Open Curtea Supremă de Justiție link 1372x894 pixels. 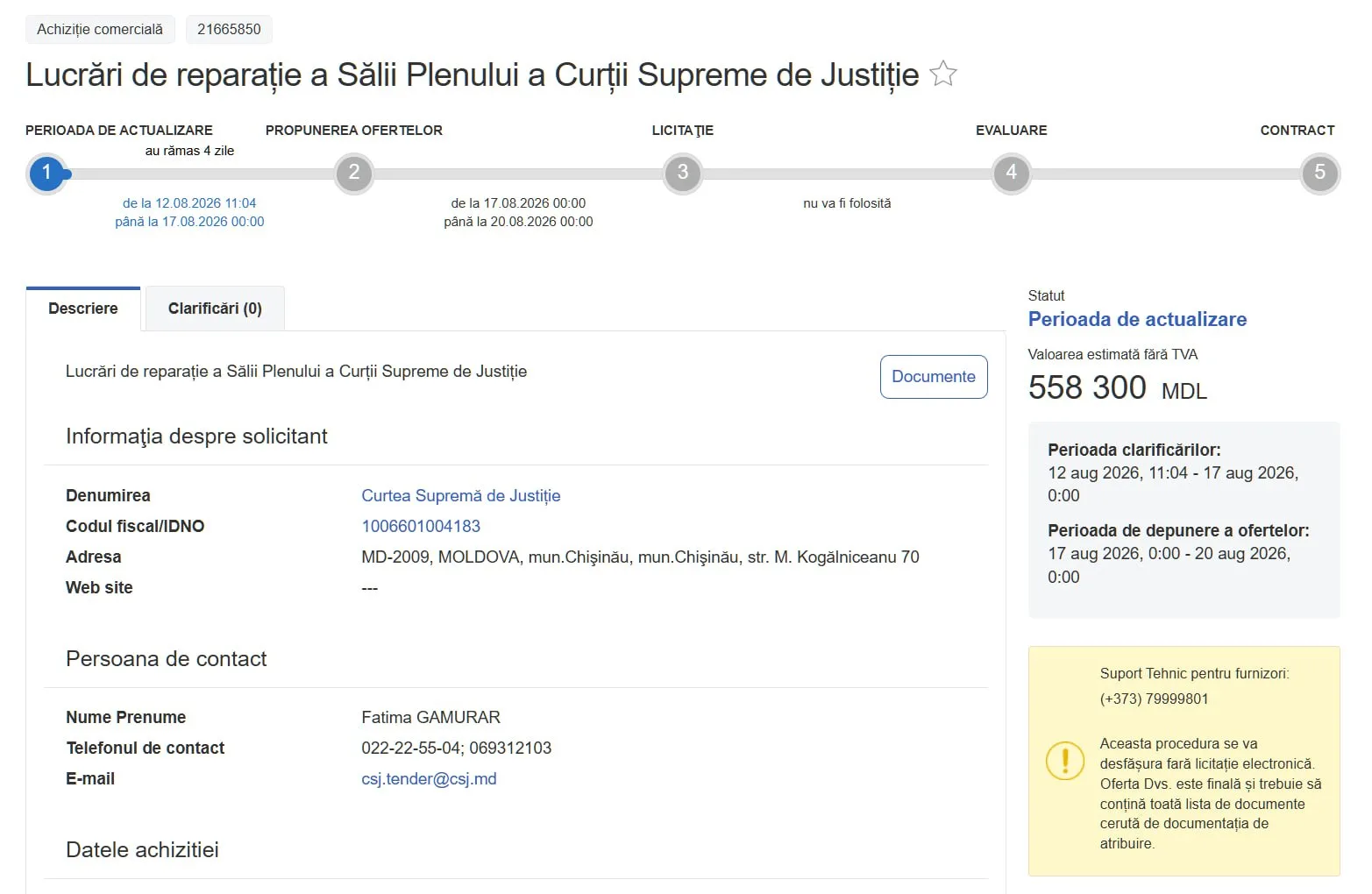[461, 496]
